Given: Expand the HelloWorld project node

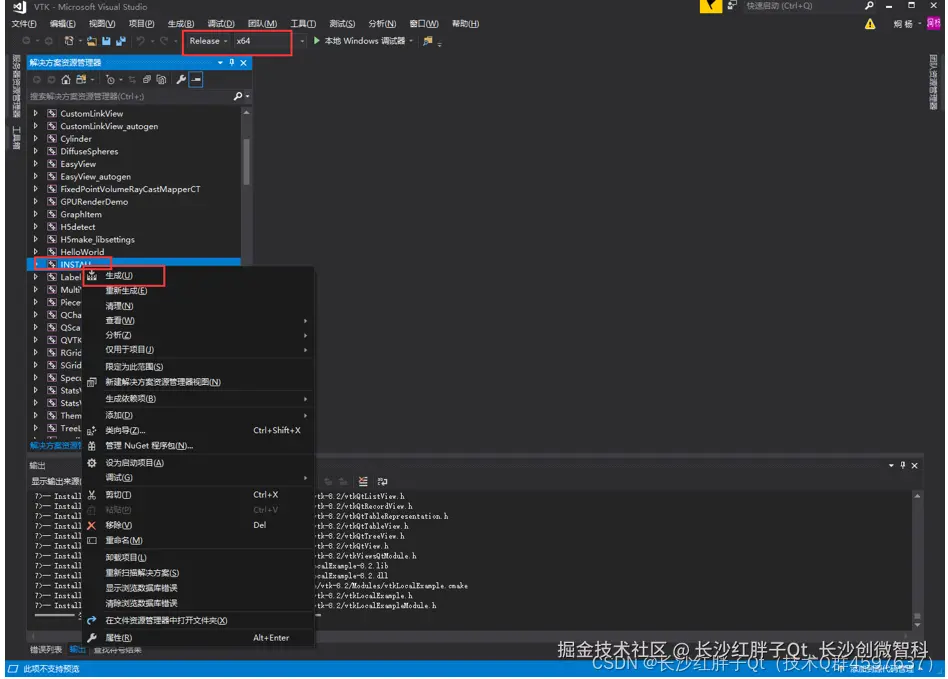Looking at the screenshot, I should [x=36, y=252].
